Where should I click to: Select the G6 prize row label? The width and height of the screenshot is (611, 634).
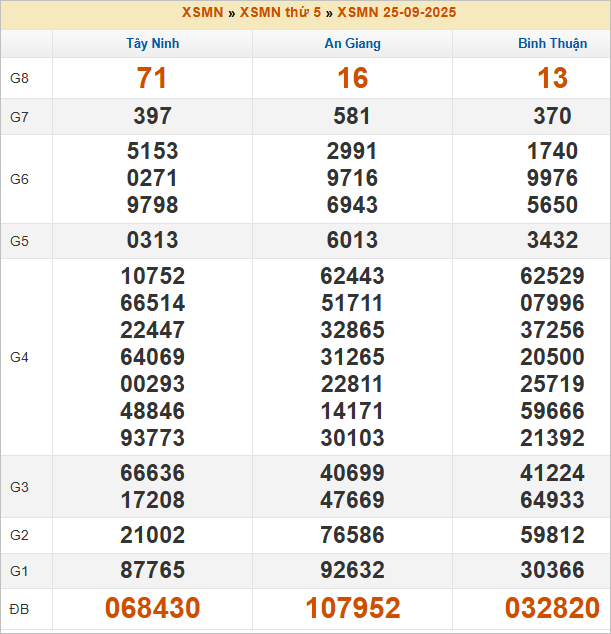click(20, 179)
